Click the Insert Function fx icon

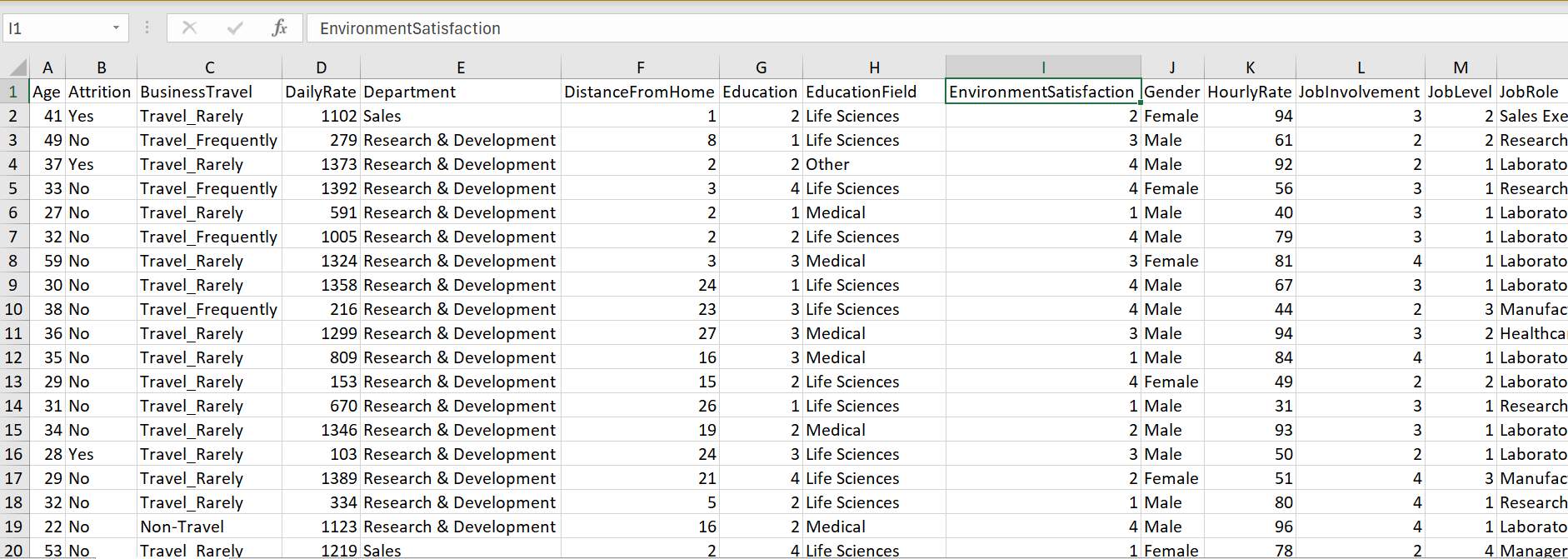[x=279, y=28]
